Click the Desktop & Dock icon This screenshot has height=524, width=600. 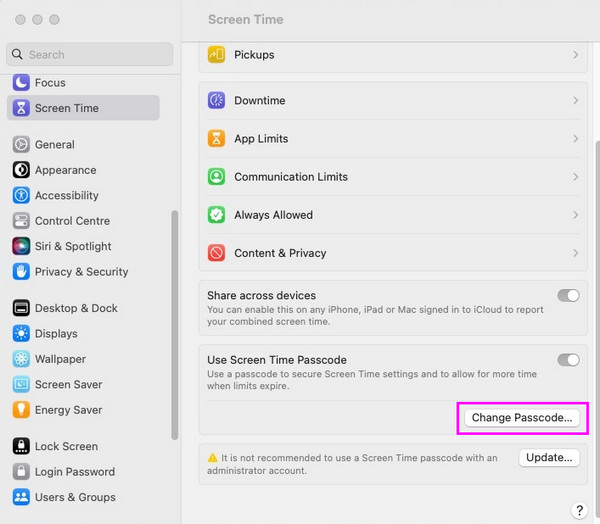[x=21, y=308]
